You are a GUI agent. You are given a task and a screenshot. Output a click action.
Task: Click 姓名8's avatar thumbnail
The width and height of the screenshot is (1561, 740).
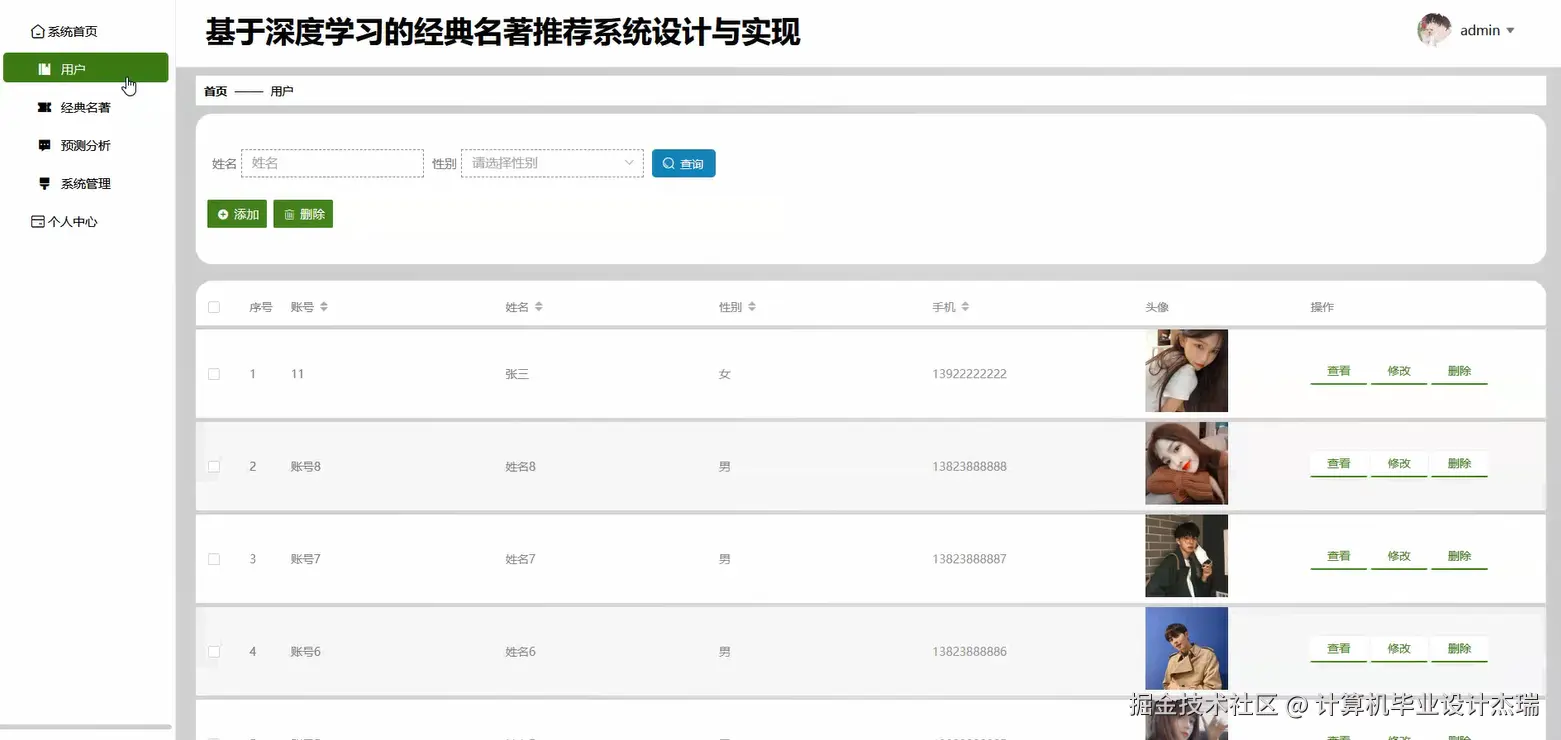click(1186, 464)
